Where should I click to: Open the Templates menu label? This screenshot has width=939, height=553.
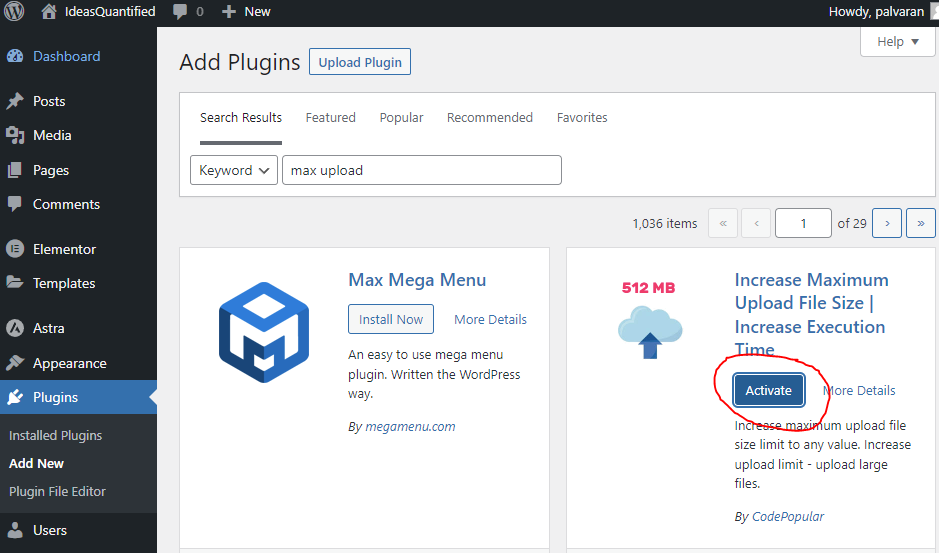[64, 283]
